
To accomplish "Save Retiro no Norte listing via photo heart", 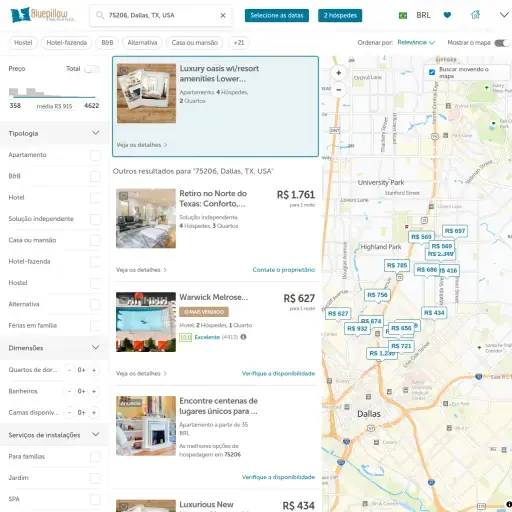I will click(x=124, y=196).
